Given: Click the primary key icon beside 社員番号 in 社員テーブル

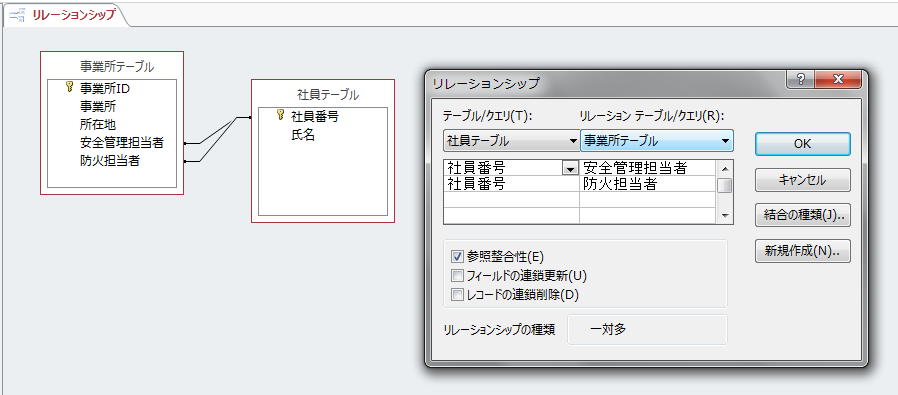Looking at the screenshot, I should pos(281,115).
